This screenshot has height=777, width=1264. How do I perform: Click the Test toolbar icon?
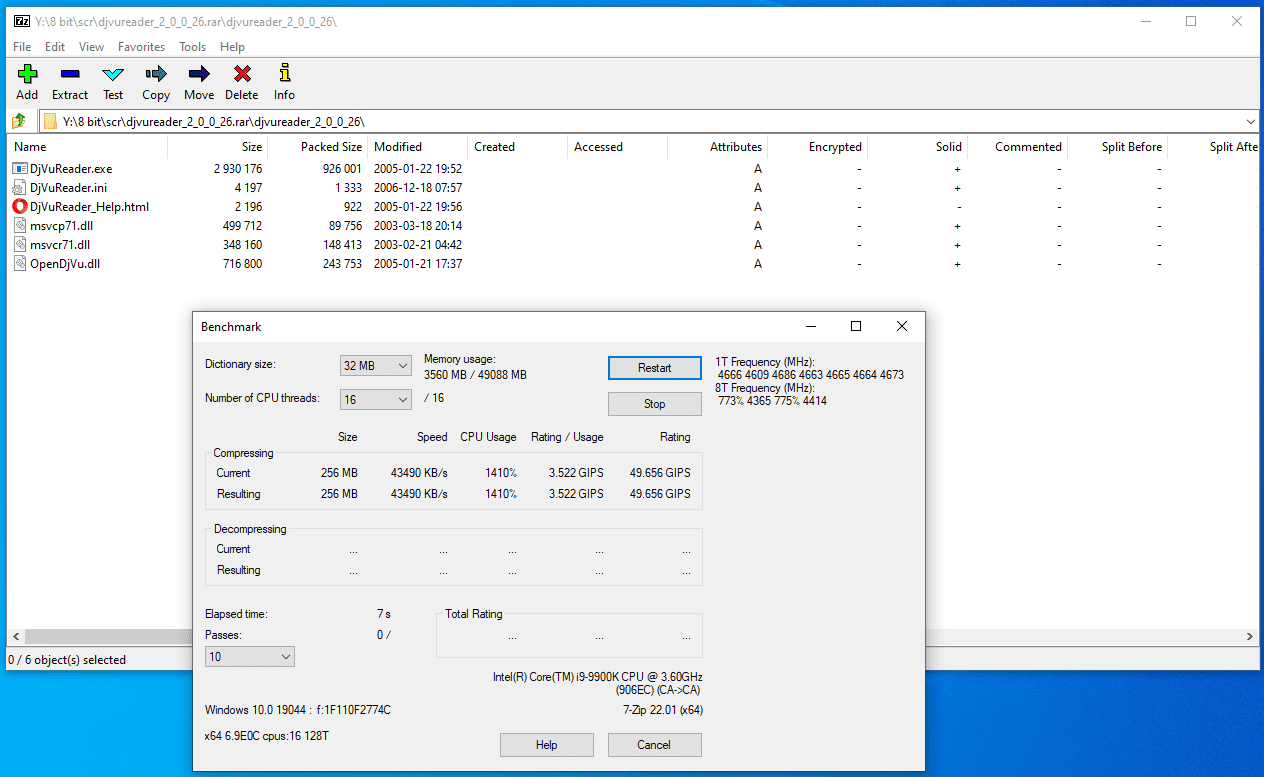(x=113, y=74)
